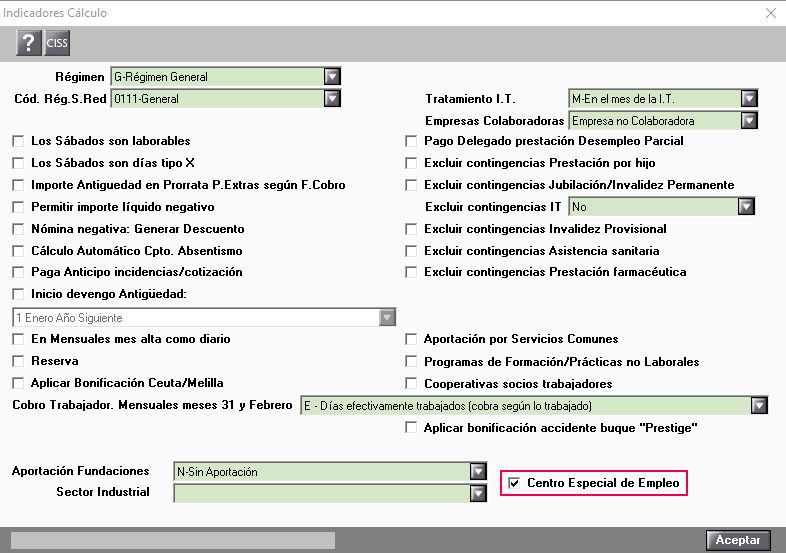Check Los Sábados son días tipo X

[19, 163]
